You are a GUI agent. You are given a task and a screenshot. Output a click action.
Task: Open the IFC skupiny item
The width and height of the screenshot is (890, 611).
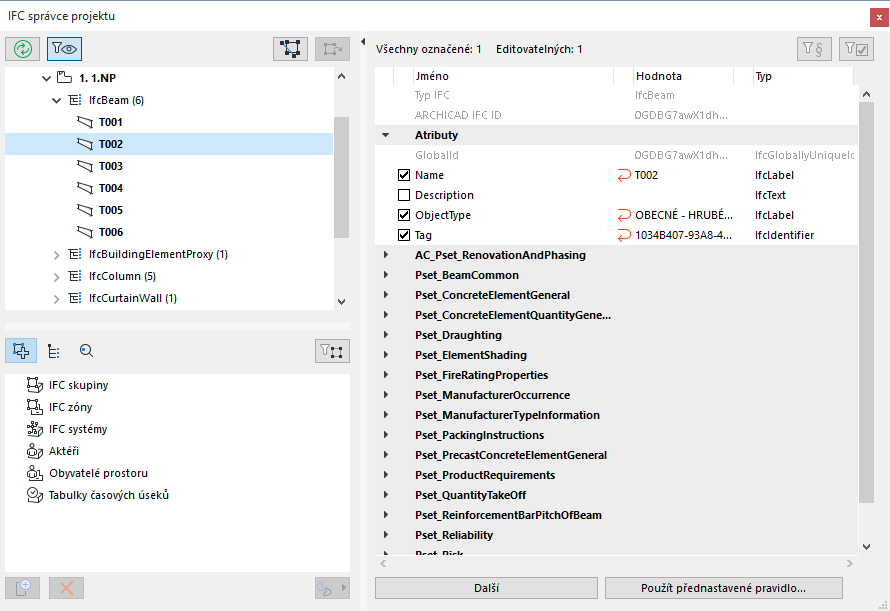[78, 385]
